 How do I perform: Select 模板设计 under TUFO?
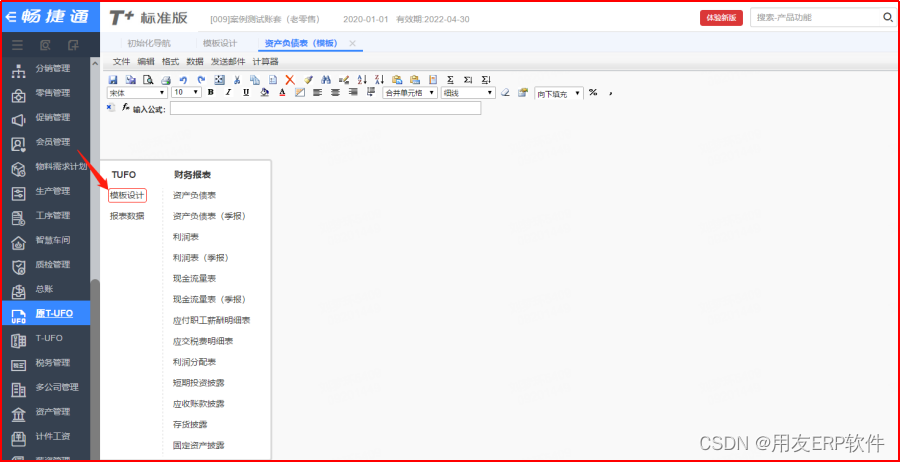coord(127,196)
